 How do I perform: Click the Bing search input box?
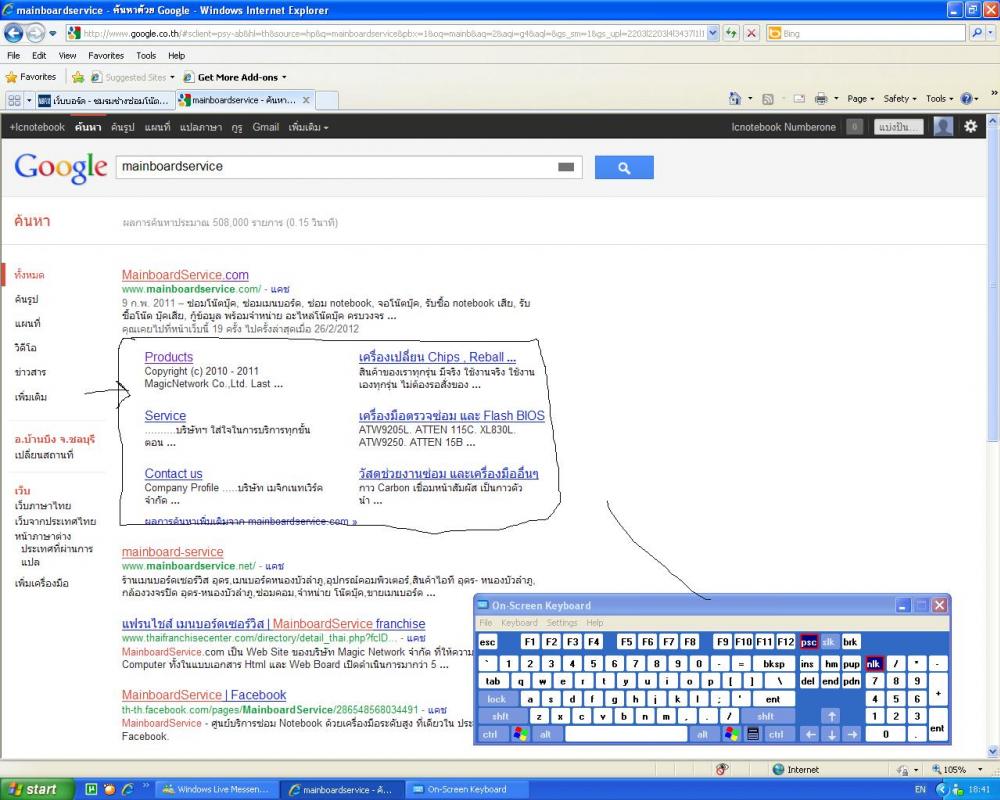868,33
